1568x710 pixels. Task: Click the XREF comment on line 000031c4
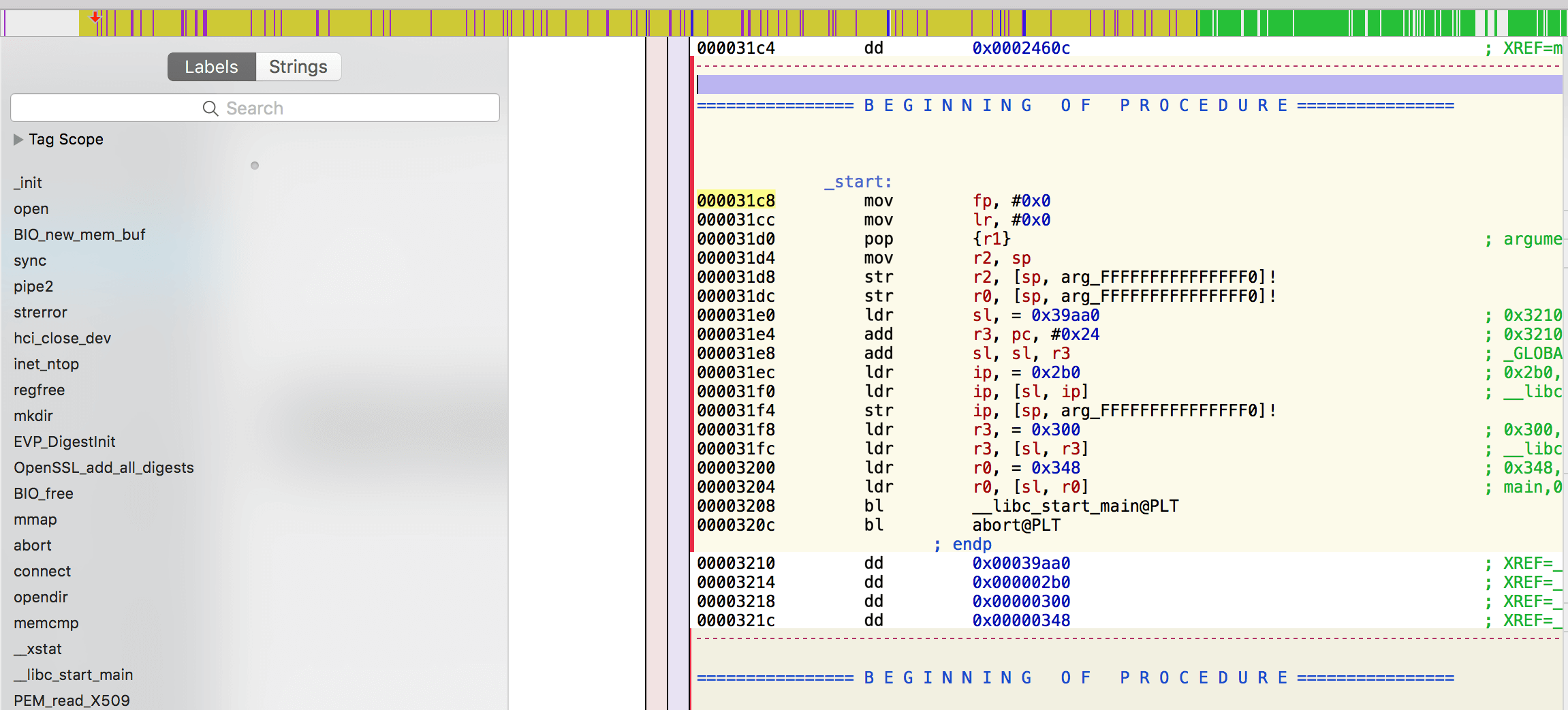pos(1524,48)
